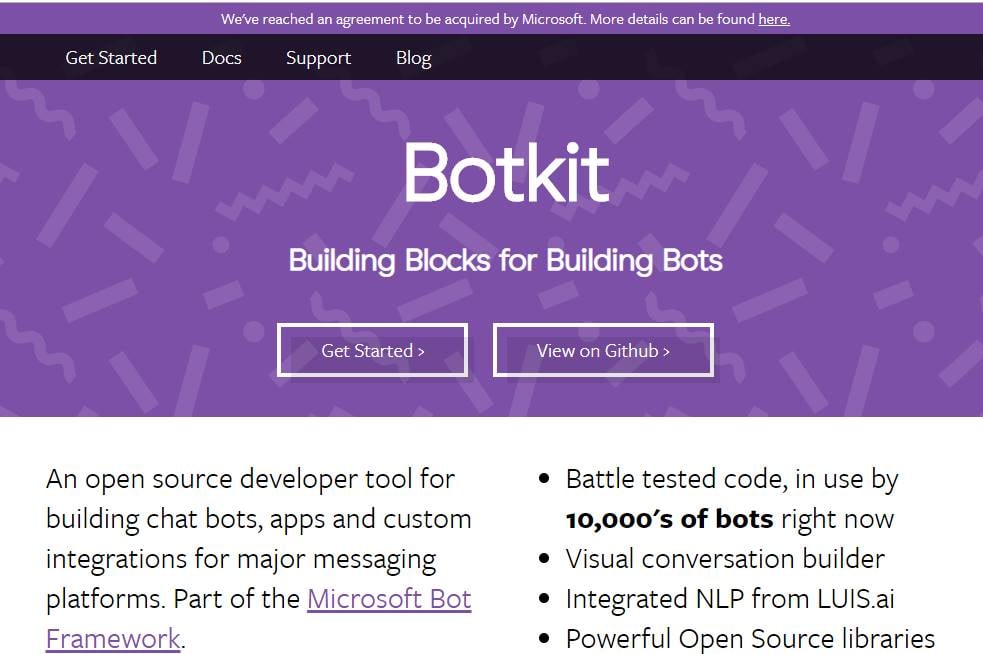This screenshot has width=983, height=654.
Task: Click the hero 'Get Started ›' button
Action: tap(372, 351)
